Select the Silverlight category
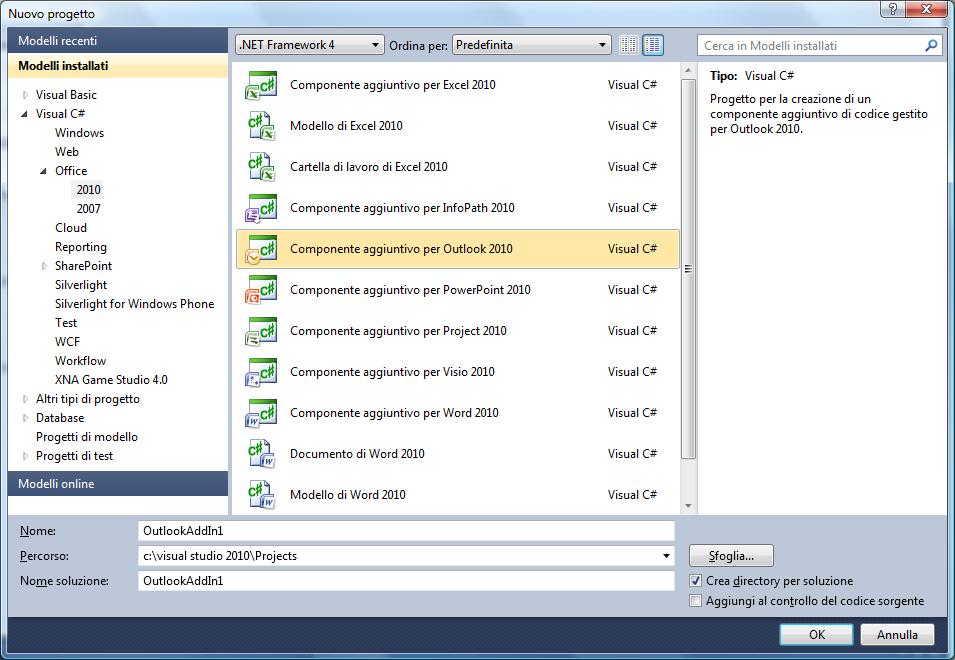 click(x=80, y=285)
